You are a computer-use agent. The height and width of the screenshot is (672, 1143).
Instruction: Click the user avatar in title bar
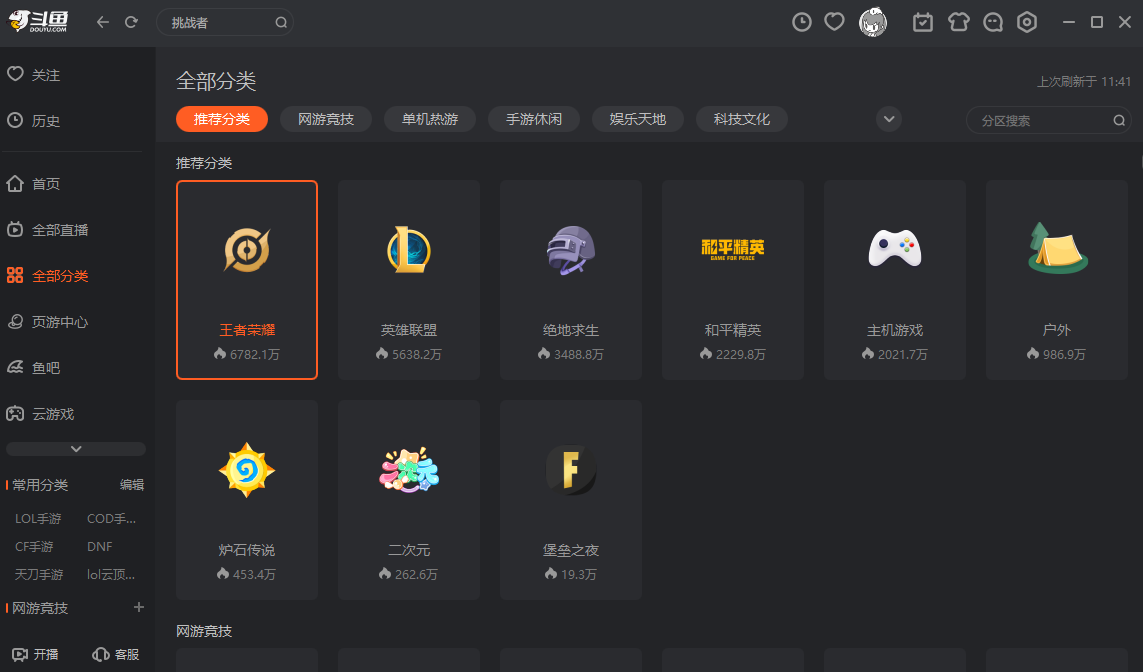pyautogui.click(x=872, y=21)
